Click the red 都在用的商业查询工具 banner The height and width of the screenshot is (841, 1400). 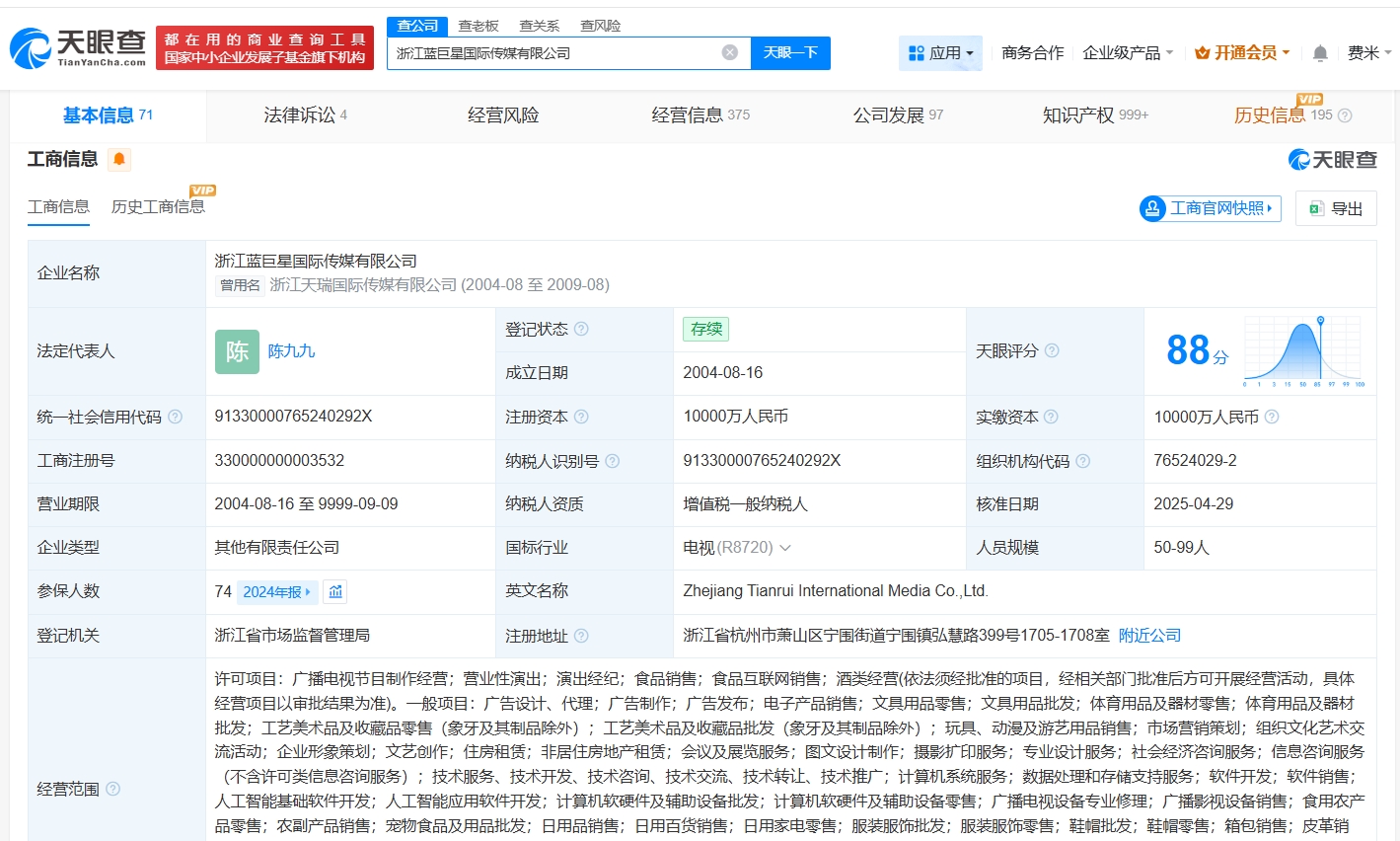point(265,48)
